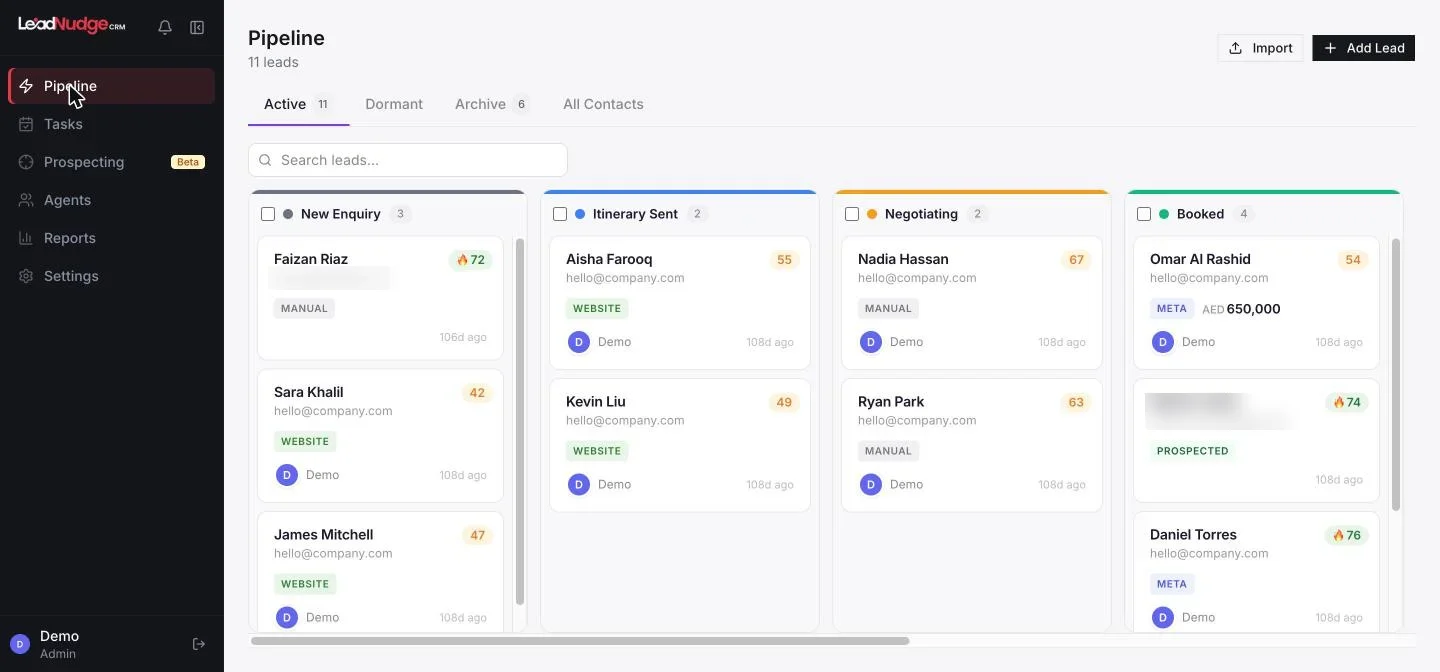Image resolution: width=1440 pixels, height=672 pixels.
Task: Click the LeadNudge CRM logo
Action: click(72, 25)
